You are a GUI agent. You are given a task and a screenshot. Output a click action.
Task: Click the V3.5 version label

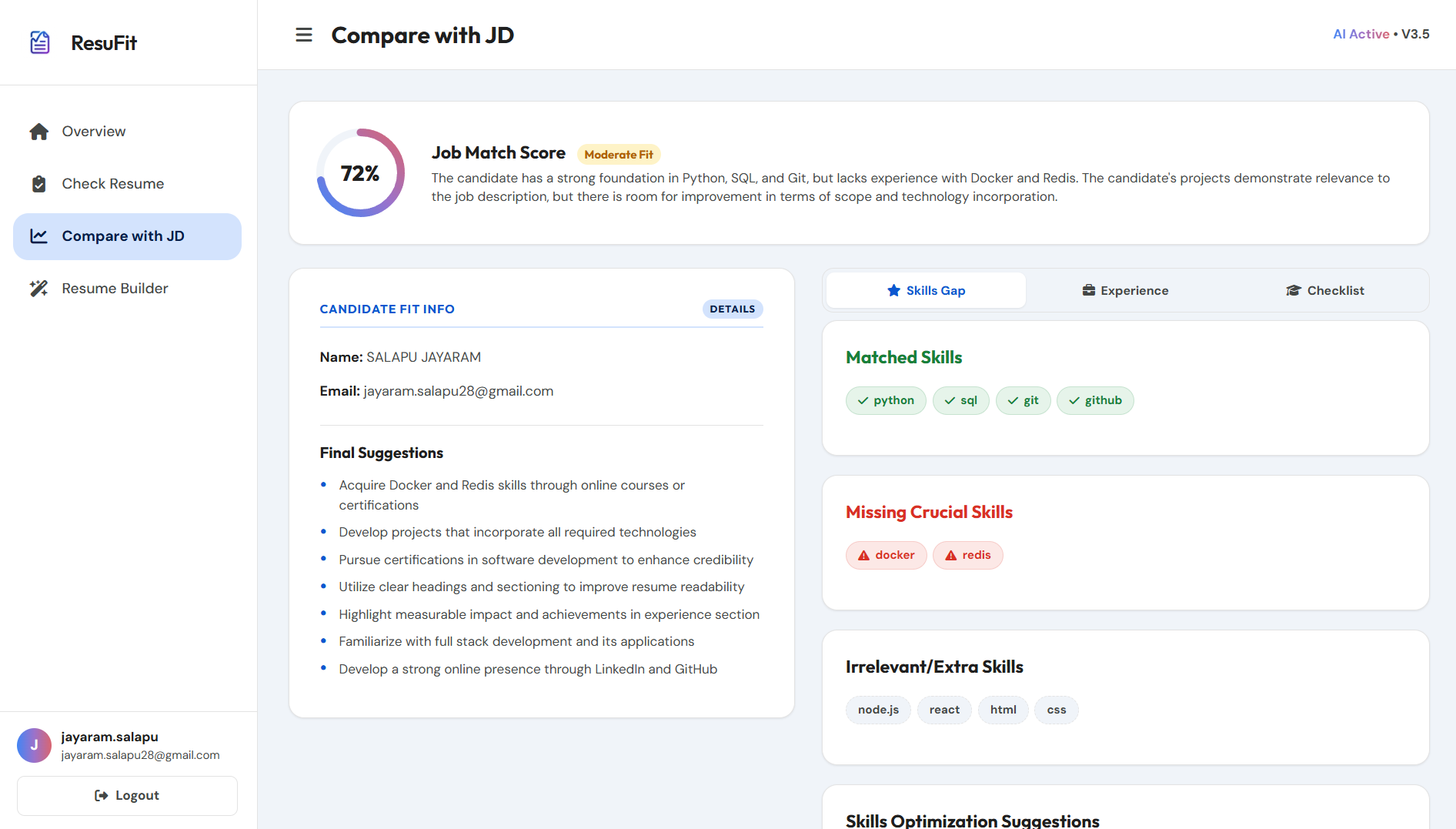click(x=1415, y=34)
